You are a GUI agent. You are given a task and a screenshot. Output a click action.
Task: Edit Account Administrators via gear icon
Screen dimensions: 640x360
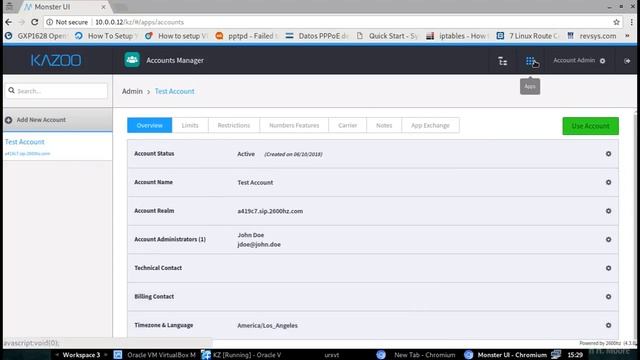coord(608,240)
